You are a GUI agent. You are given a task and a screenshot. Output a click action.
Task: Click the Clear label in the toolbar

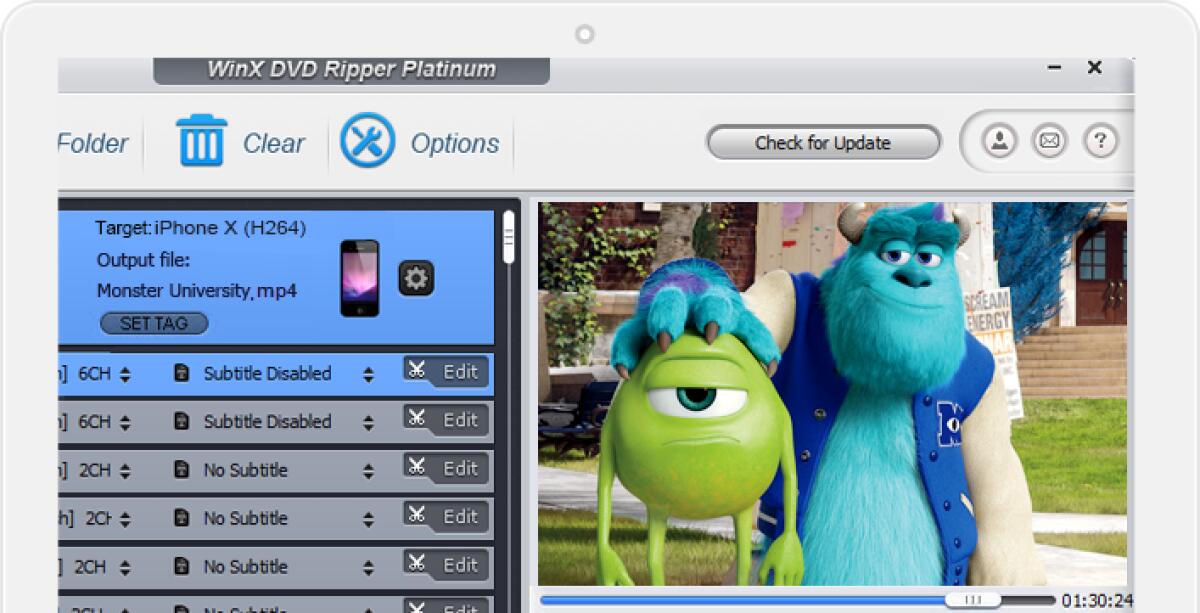(x=273, y=143)
